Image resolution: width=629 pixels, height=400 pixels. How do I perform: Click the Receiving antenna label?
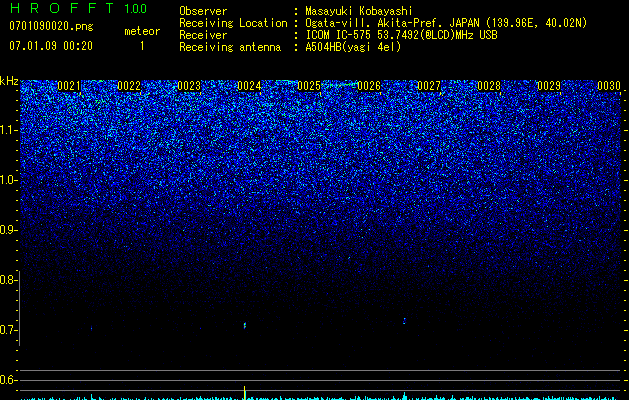[x=230, y=47]
